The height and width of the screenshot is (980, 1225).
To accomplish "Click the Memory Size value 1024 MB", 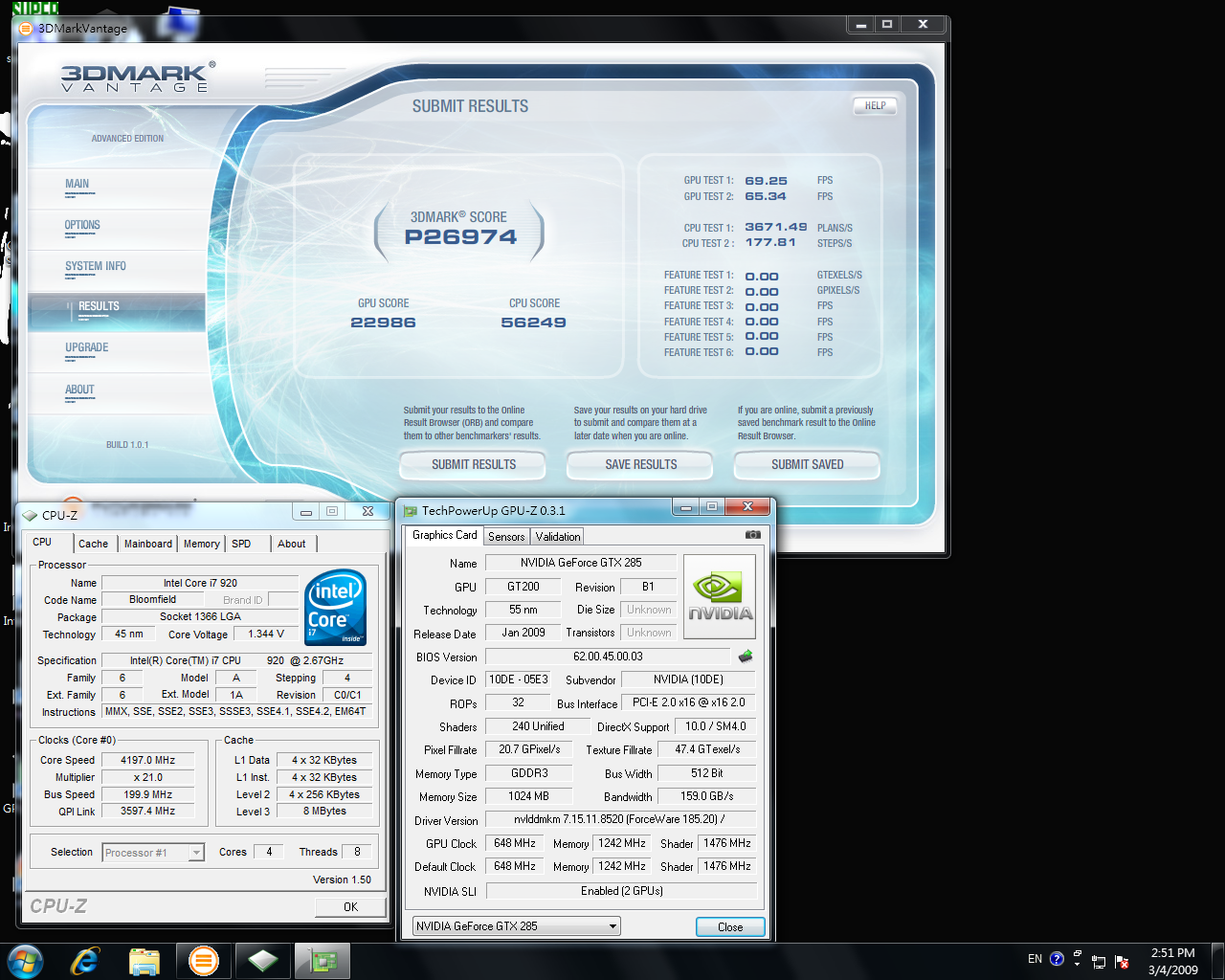I will 529,796.
